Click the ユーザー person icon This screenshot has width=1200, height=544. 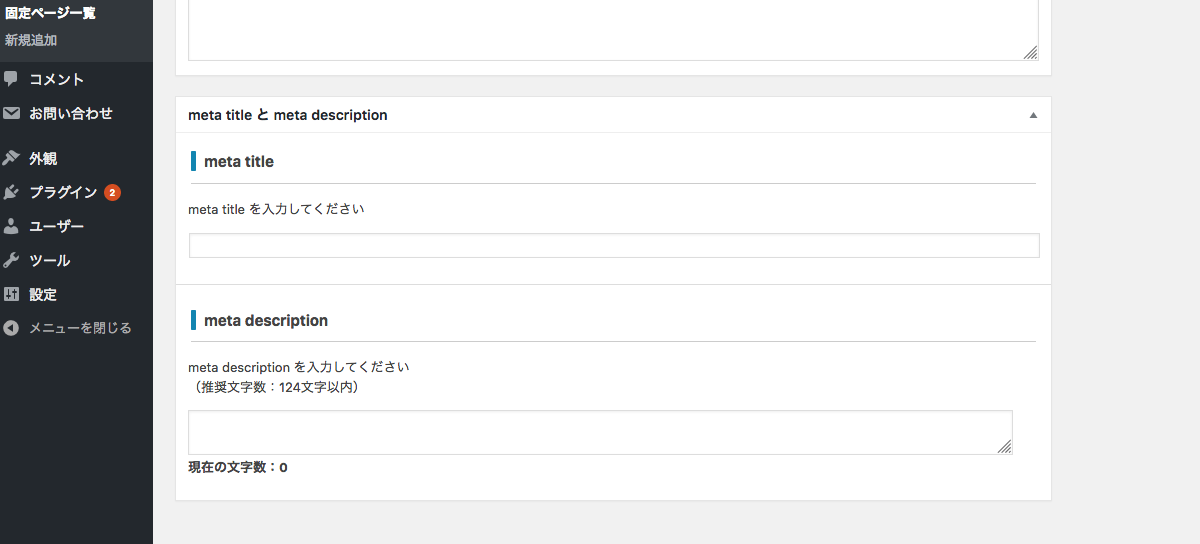coord(11,226)
